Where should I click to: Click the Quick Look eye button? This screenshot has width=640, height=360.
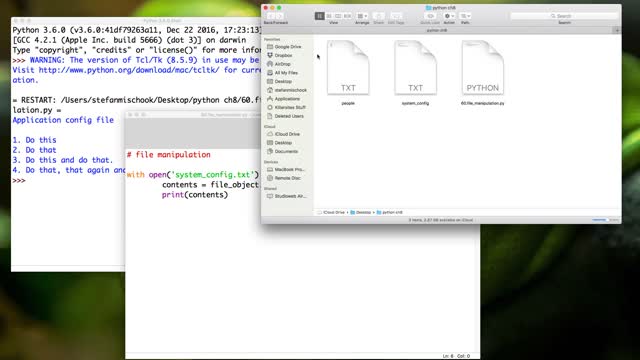tap(430, 16)
